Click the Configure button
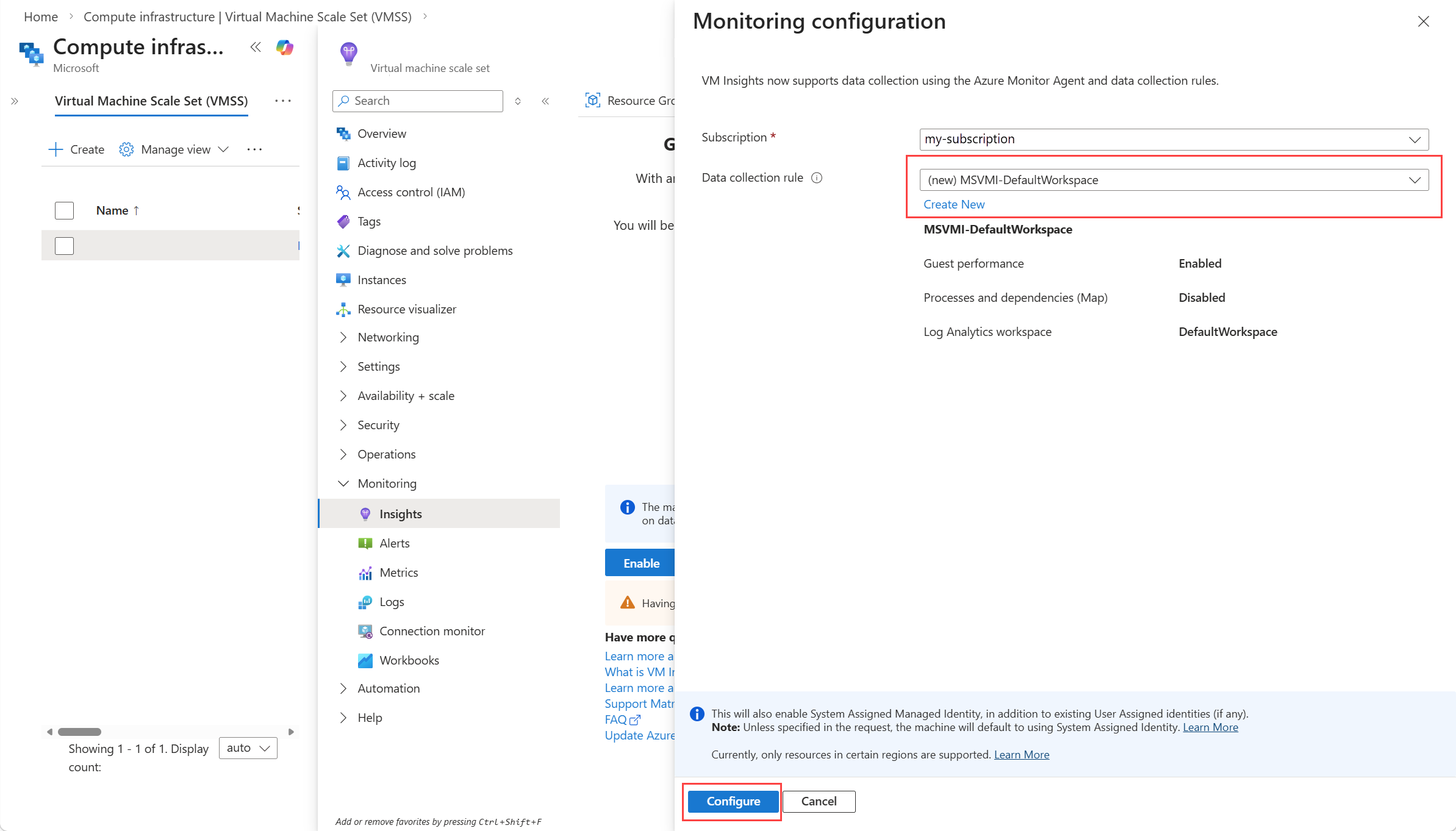Screen dimensions: 1456x831 [733, 801]
